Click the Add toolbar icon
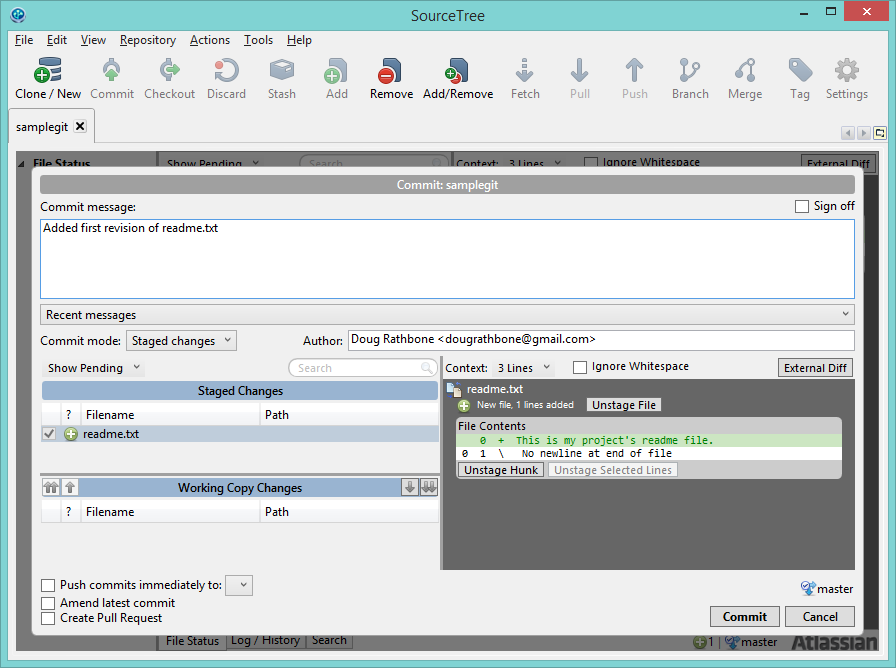The height and width of the screenshot is (668, 896). pos(337,78)
